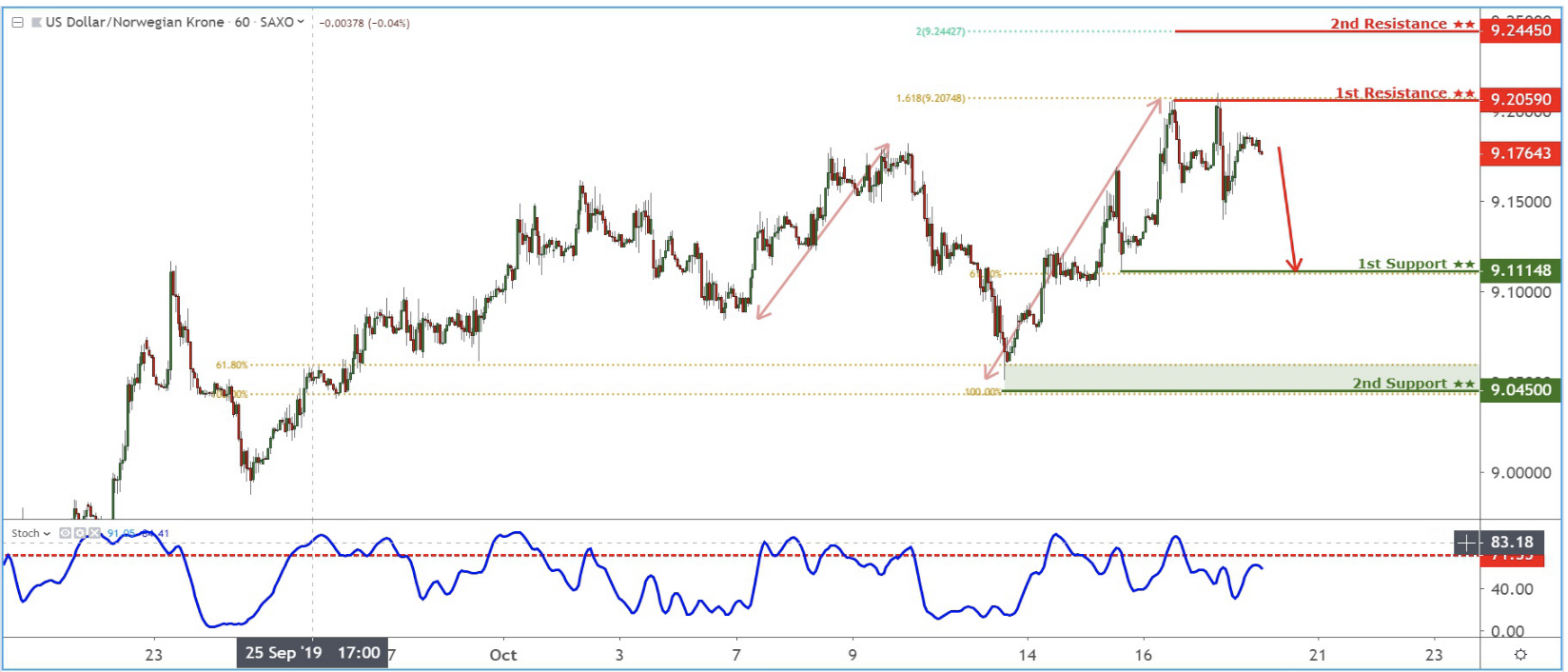
Task: Click the -0.00378 (-0.04%) change value
Action: coord(364,23)
